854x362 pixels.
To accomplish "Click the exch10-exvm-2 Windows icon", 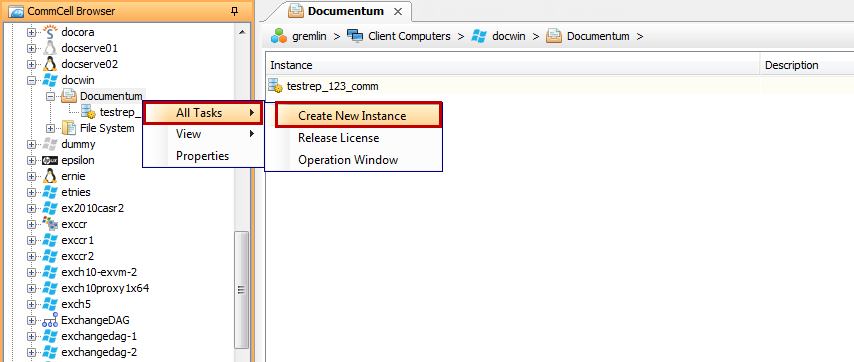I will [50, 272].
